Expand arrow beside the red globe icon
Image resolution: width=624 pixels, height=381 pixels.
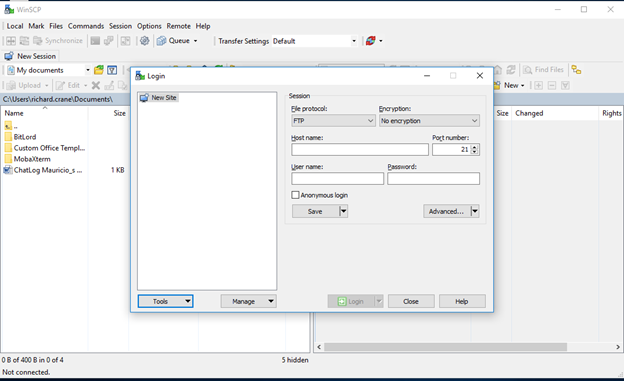381,41
